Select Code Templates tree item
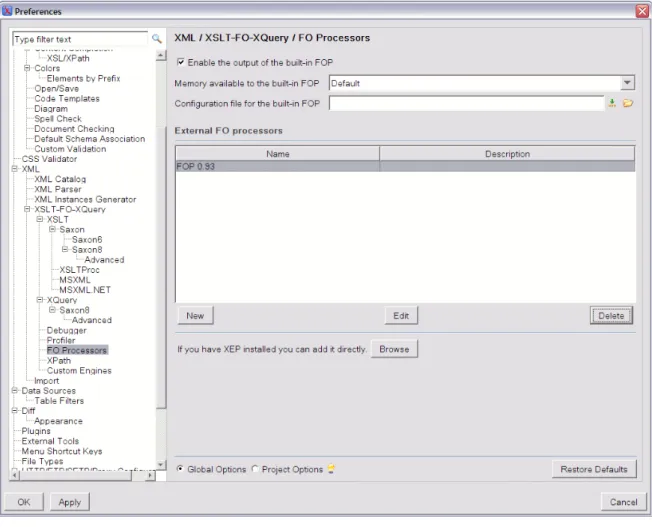Screen dimensions: 652x527 click(x=67, y=99)
